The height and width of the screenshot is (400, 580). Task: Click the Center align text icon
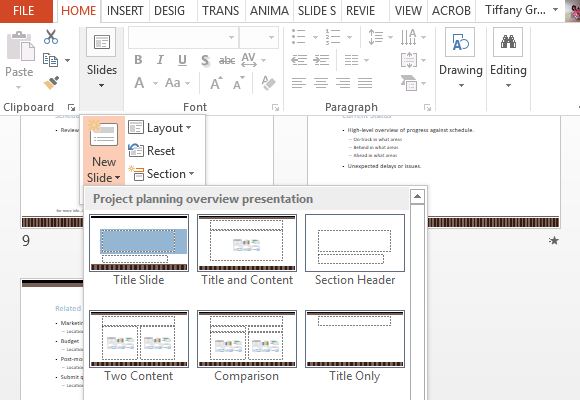coord(321,83)
